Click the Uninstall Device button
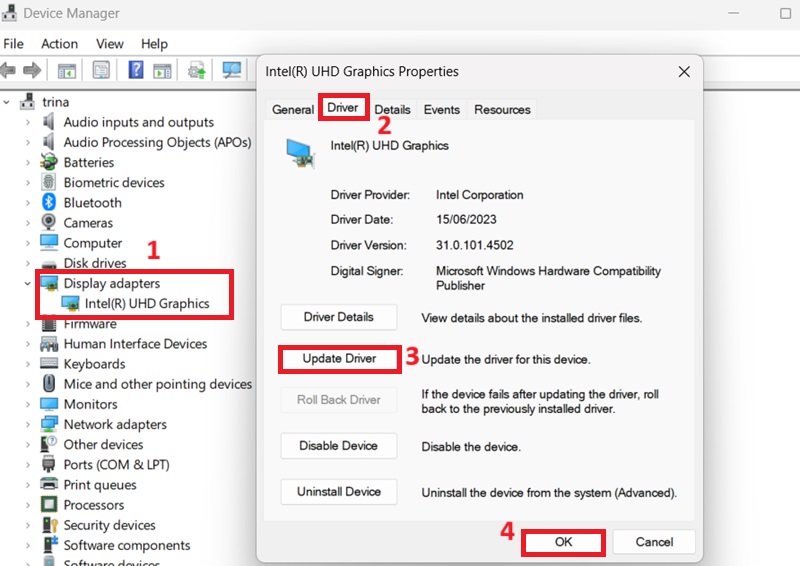The image size is (800, 566). (339, 491)
